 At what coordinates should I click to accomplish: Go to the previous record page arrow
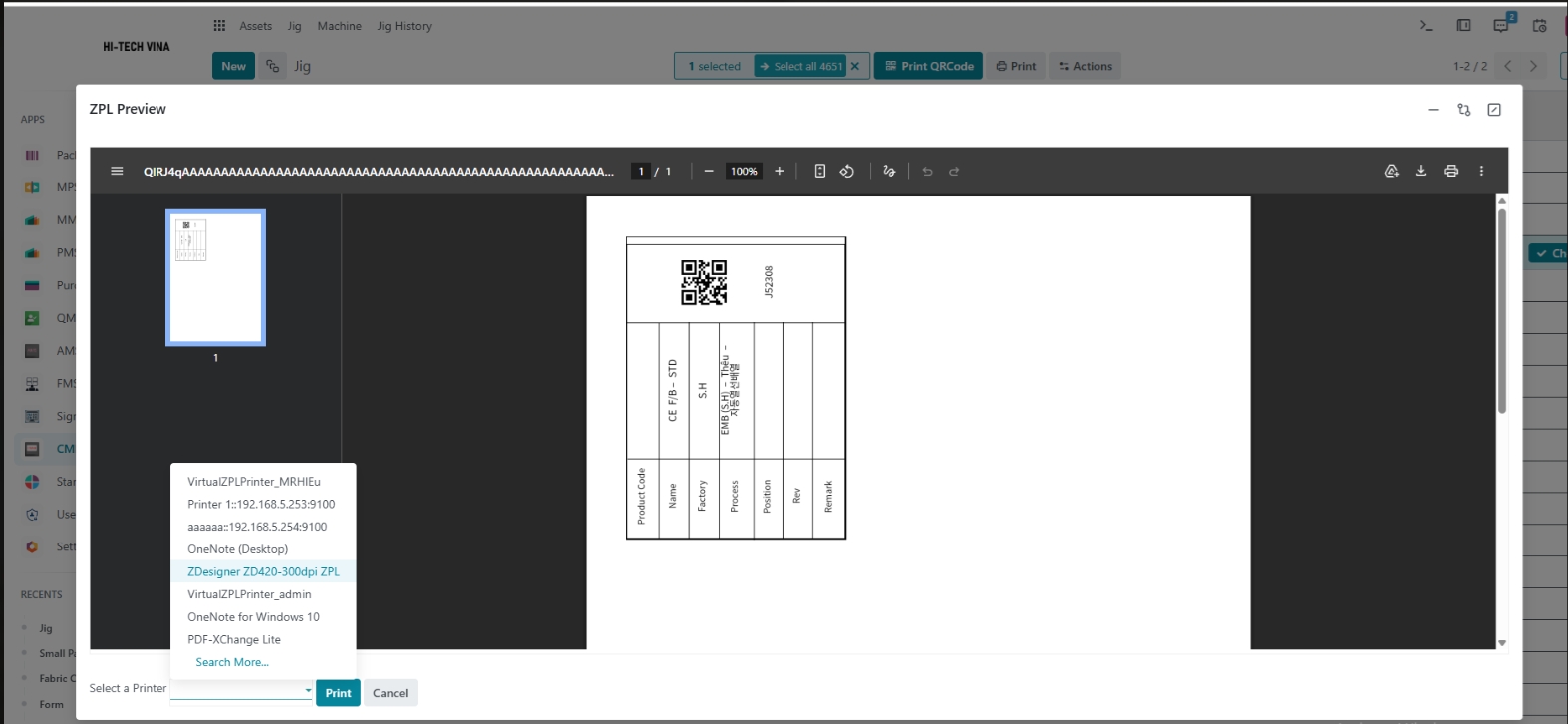coord(1508,66)
